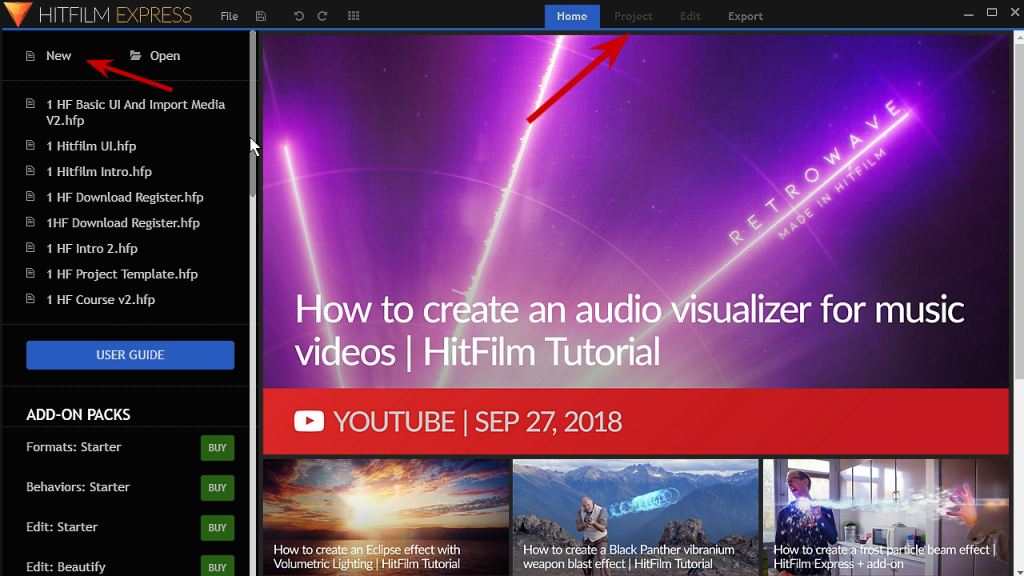The image size is (1024, 576).
Task: Buy the Edit: Beautify pack
Action: pyautogui.click(x=217, y=566)
